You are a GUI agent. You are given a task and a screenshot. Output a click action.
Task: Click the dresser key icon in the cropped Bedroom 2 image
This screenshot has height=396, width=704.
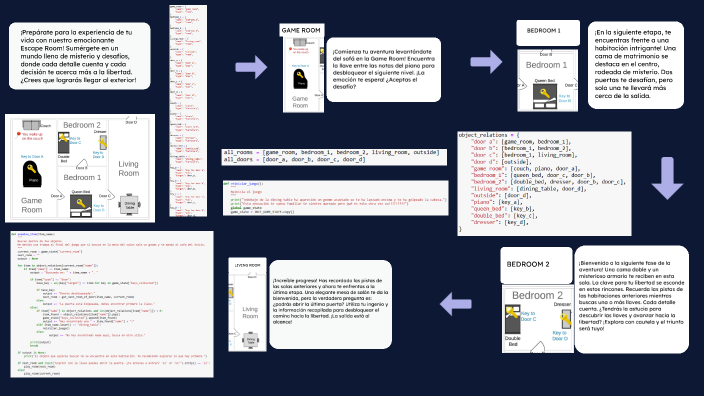click(565, 319)
